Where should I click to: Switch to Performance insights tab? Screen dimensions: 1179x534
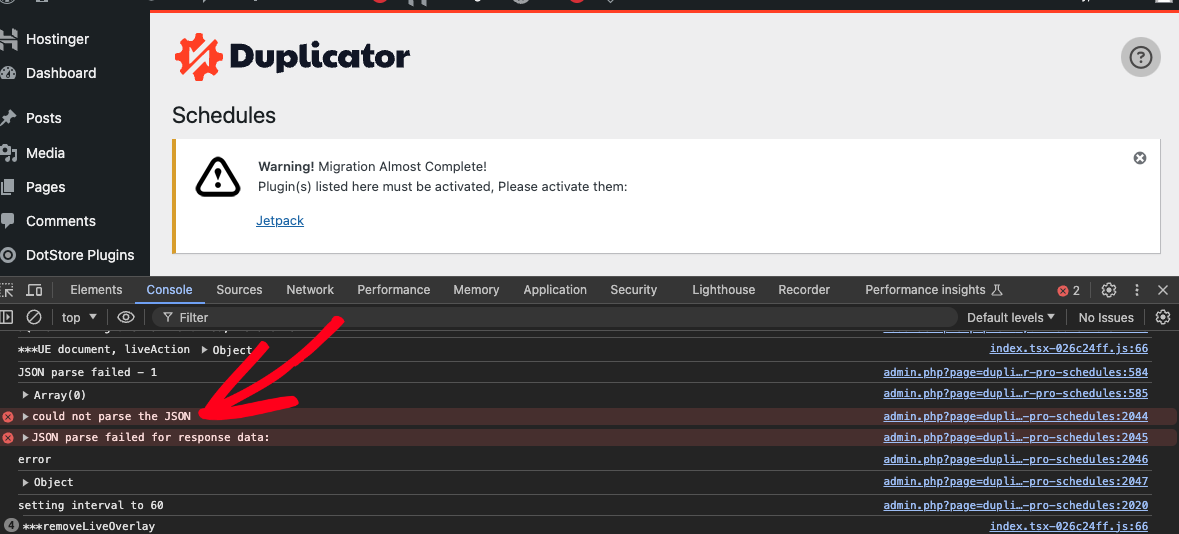click(x=934, y=290)
